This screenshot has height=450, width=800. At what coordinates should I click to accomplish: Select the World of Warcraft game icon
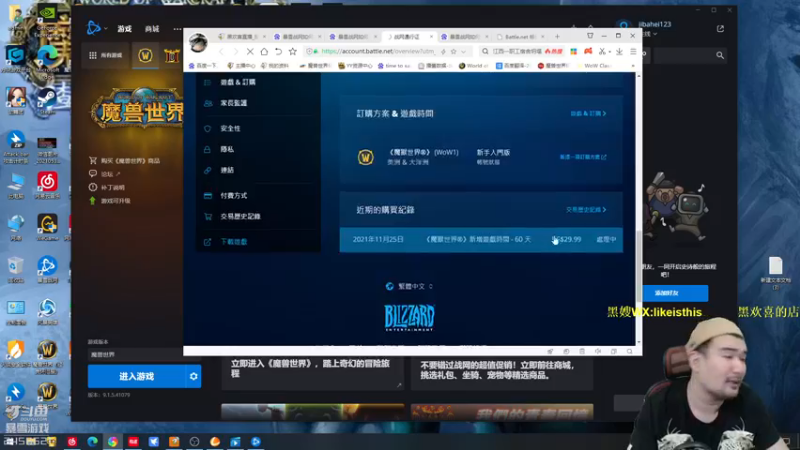145,55
